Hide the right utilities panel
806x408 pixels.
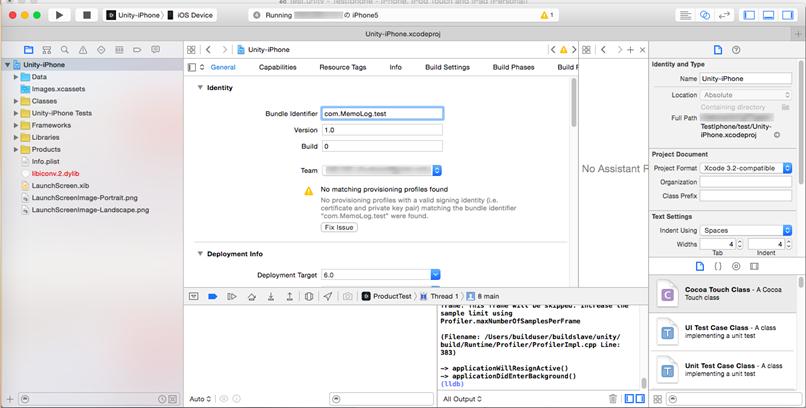(790, 15)
